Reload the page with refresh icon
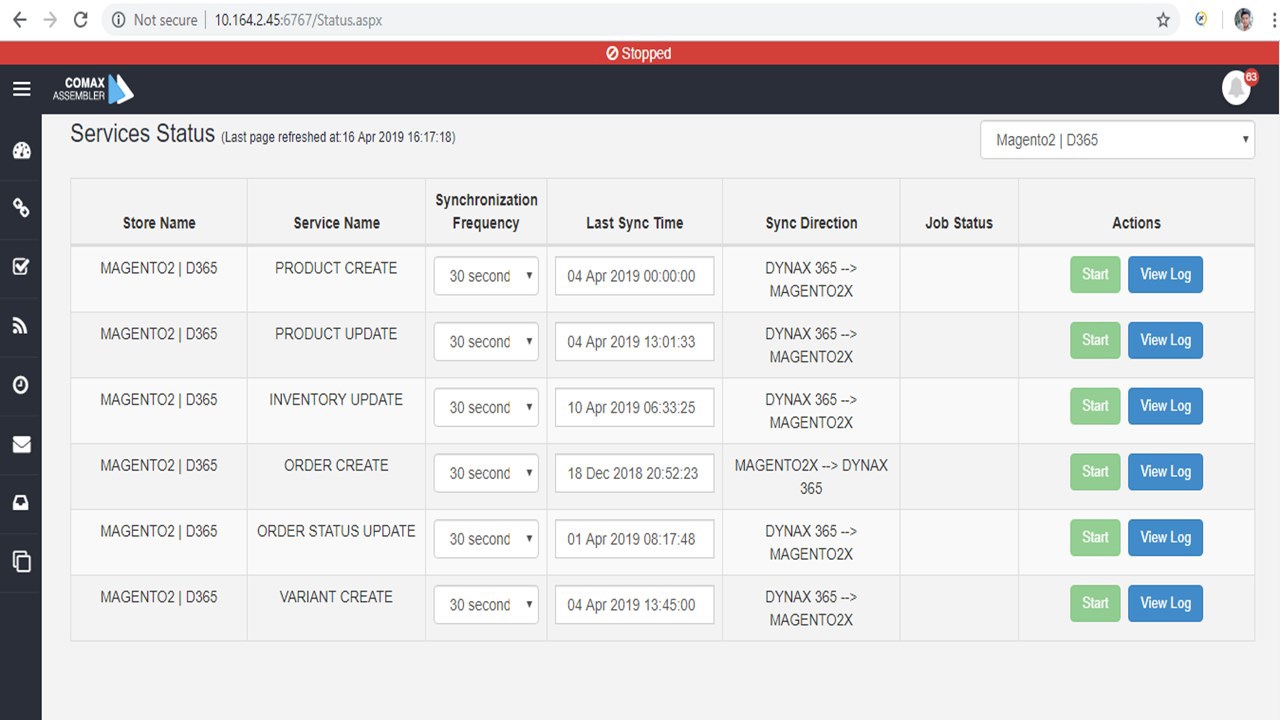The height and width of the screenshot is (720, 1280). tap(81, 20)
